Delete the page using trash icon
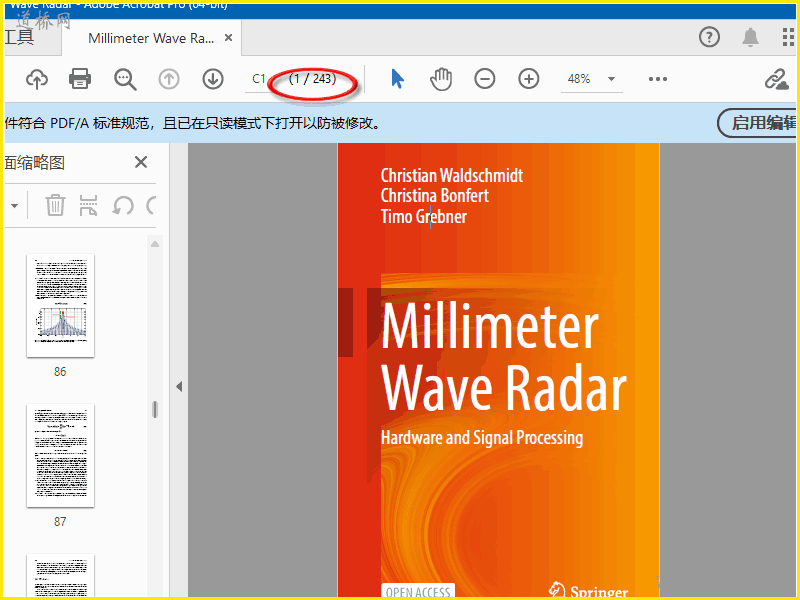Image resolution: width=800 pixels, height=600 pixels. (56, 206)
